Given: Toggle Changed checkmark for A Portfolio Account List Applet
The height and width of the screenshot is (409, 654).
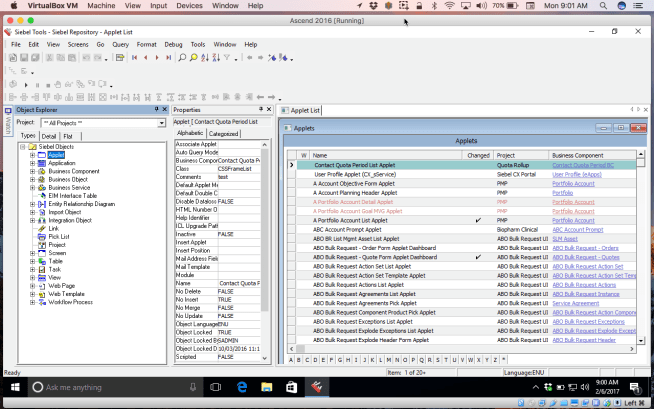Looking at the screenshot, I should coord(478,220).
